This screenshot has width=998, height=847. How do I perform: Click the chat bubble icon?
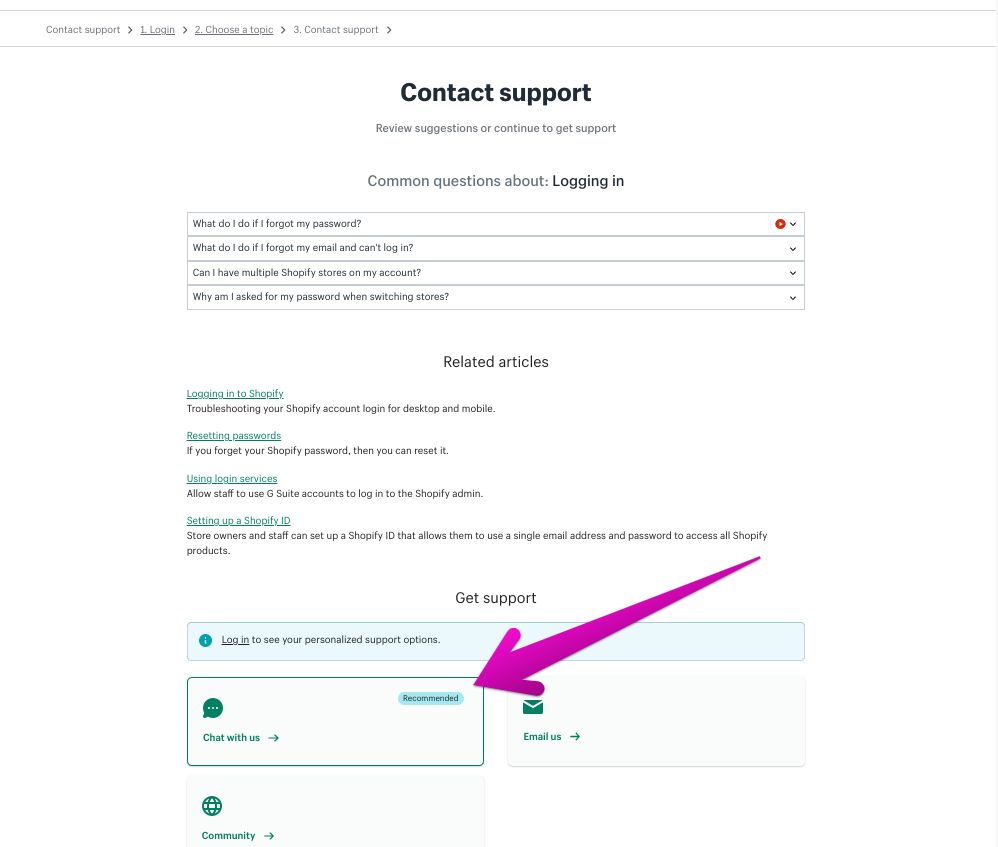212,708
